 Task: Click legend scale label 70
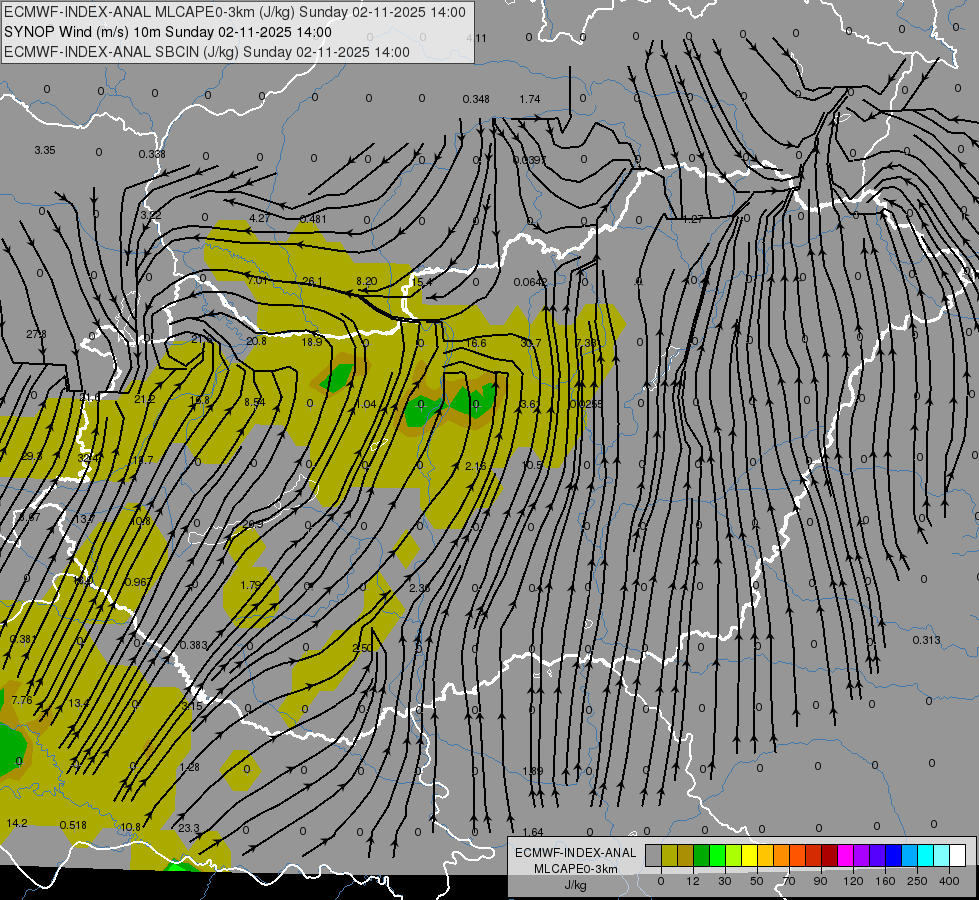[x=789, y=881]
